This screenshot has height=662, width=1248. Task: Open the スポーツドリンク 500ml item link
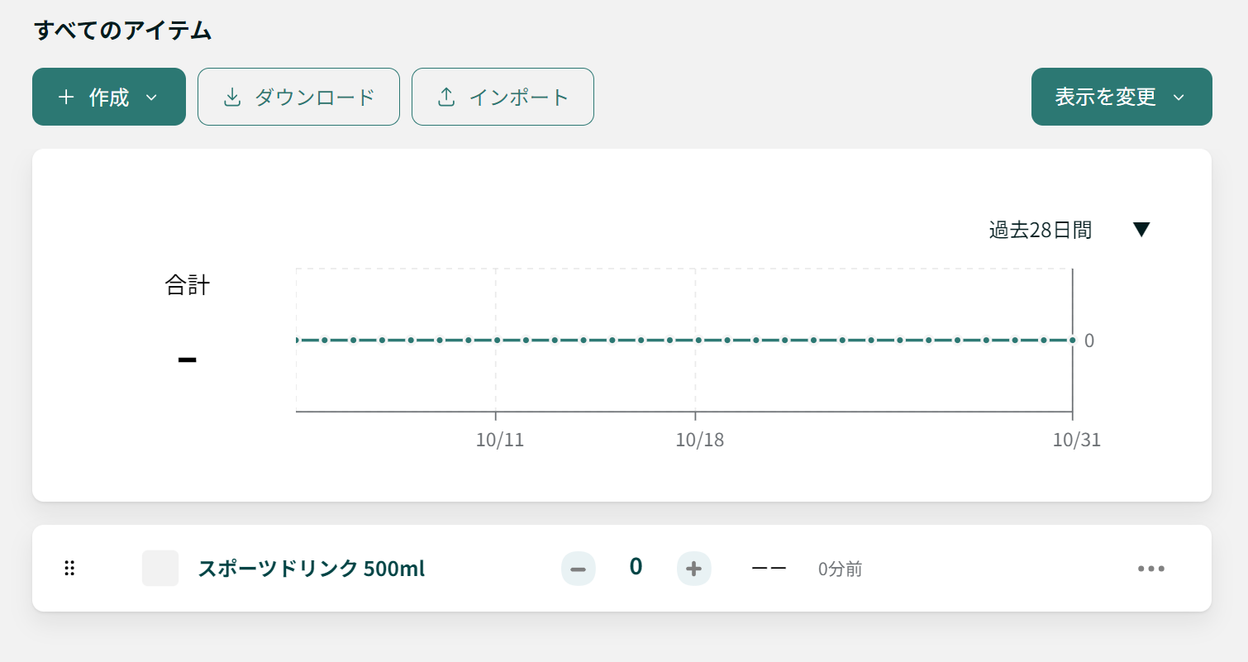click(311, 569)
